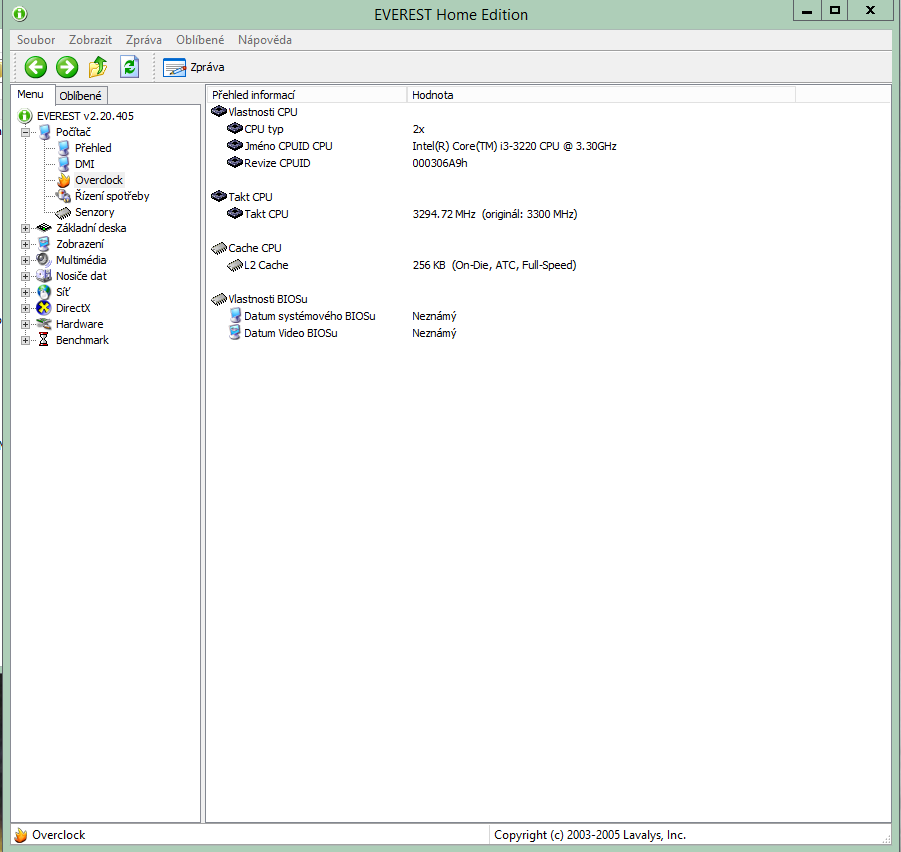
Task: Switch to the Oblíbené tab
Action: click(80, 95)
